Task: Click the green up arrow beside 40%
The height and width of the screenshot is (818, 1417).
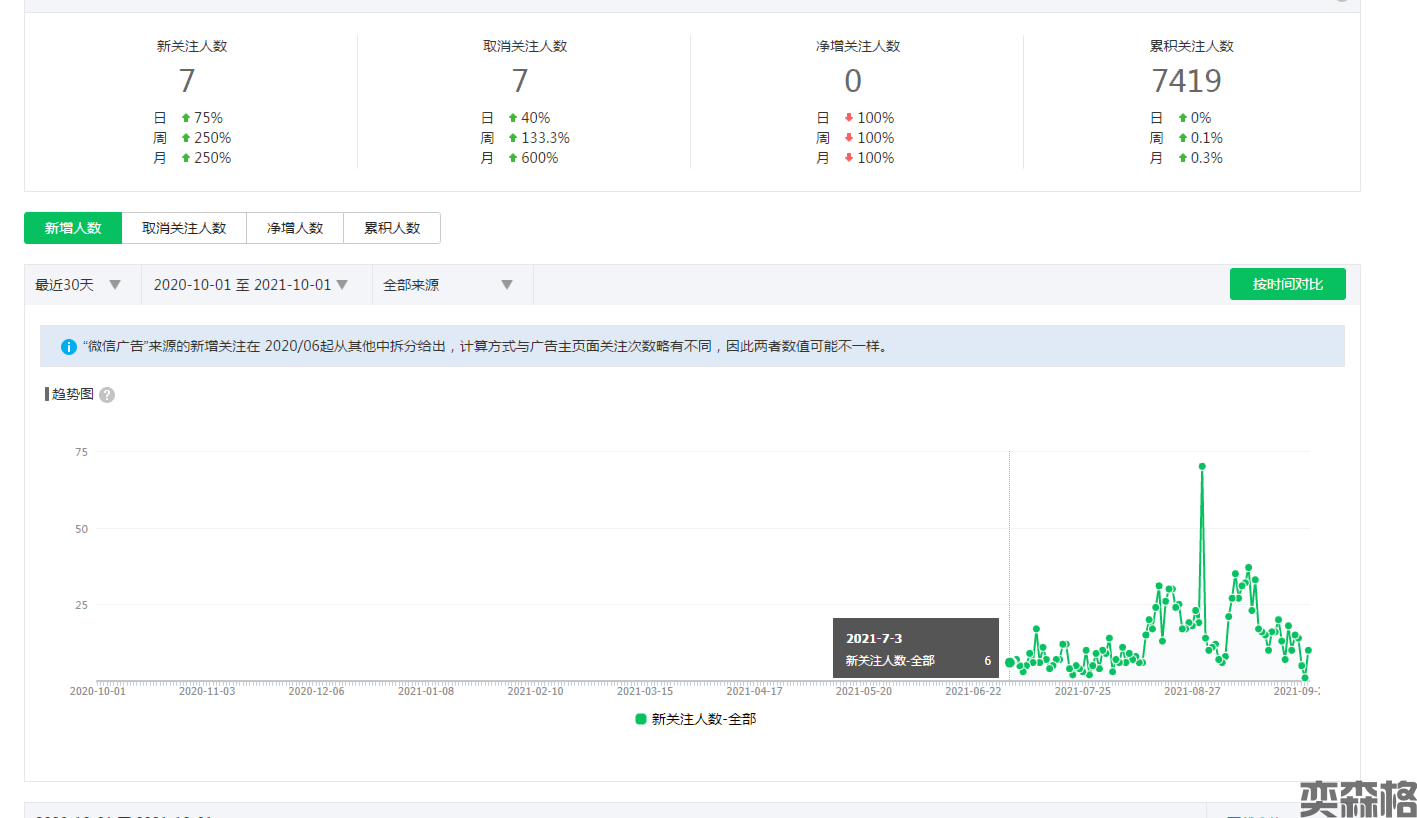Action: (x=513, y=118)
